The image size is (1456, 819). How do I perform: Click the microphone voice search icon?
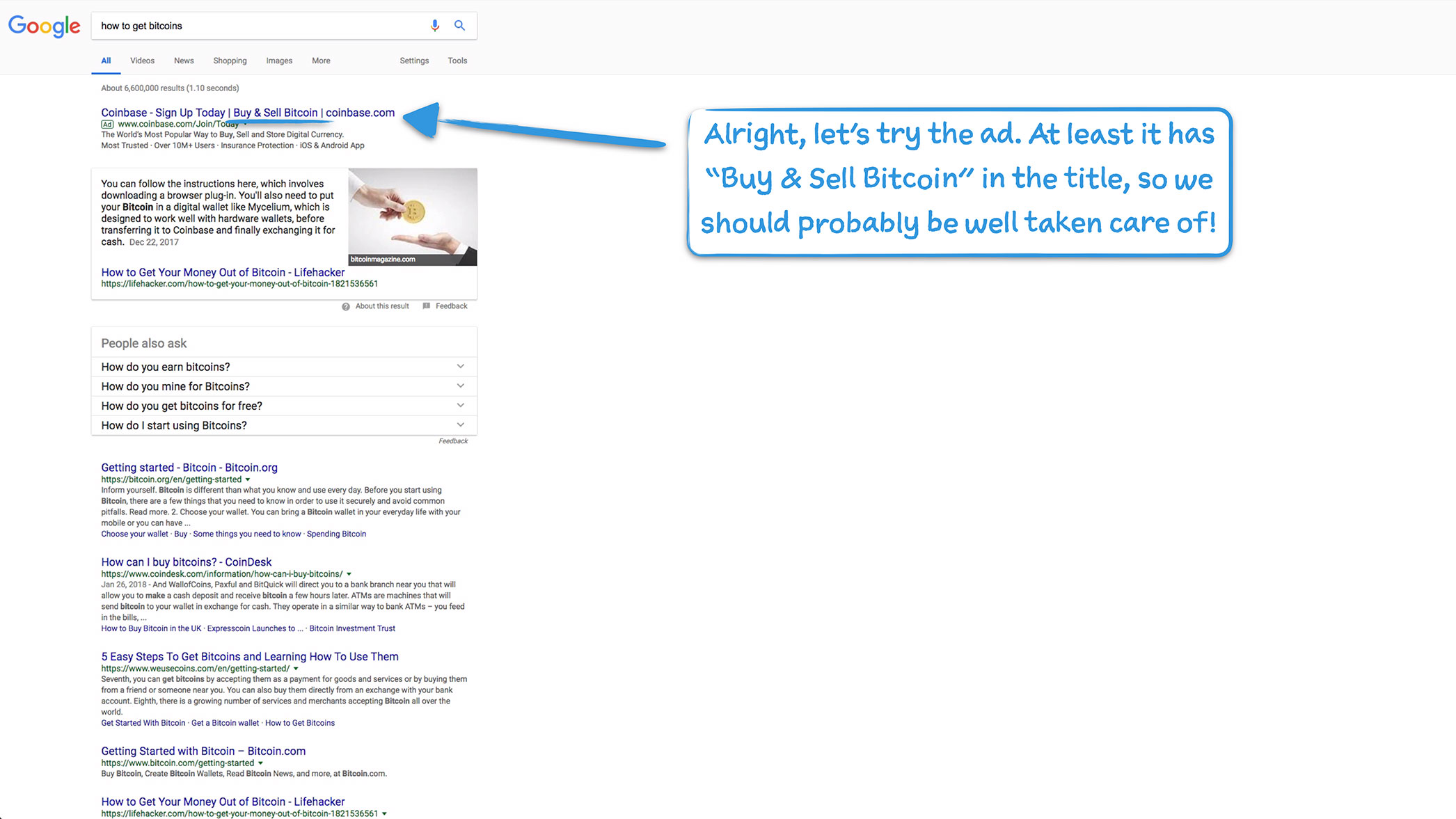click(x=434, y=26)
